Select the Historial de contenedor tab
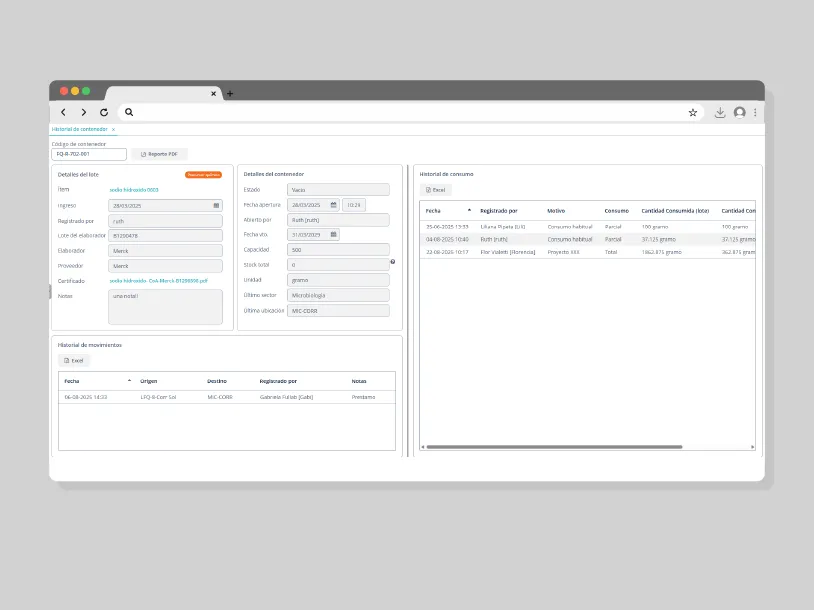814x610 pixels. [79, 129]
